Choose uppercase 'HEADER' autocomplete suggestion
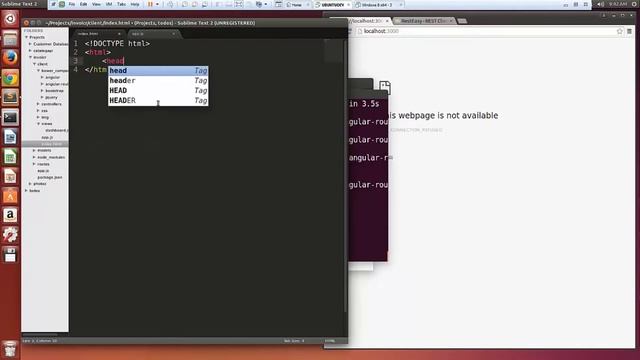 pos(158,100)
